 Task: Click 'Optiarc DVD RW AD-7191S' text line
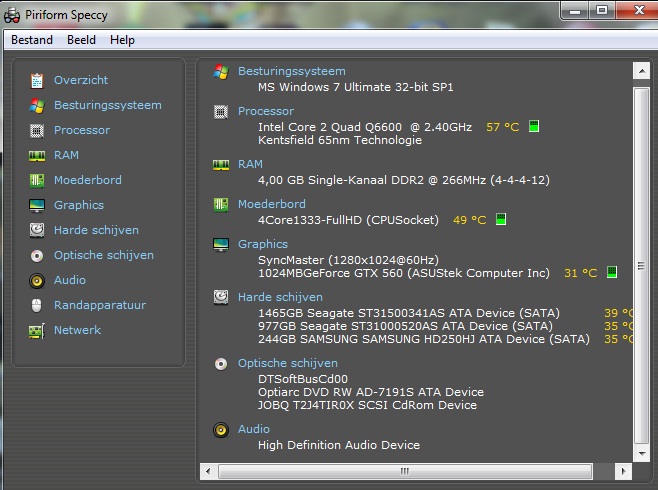click(371, 392)
